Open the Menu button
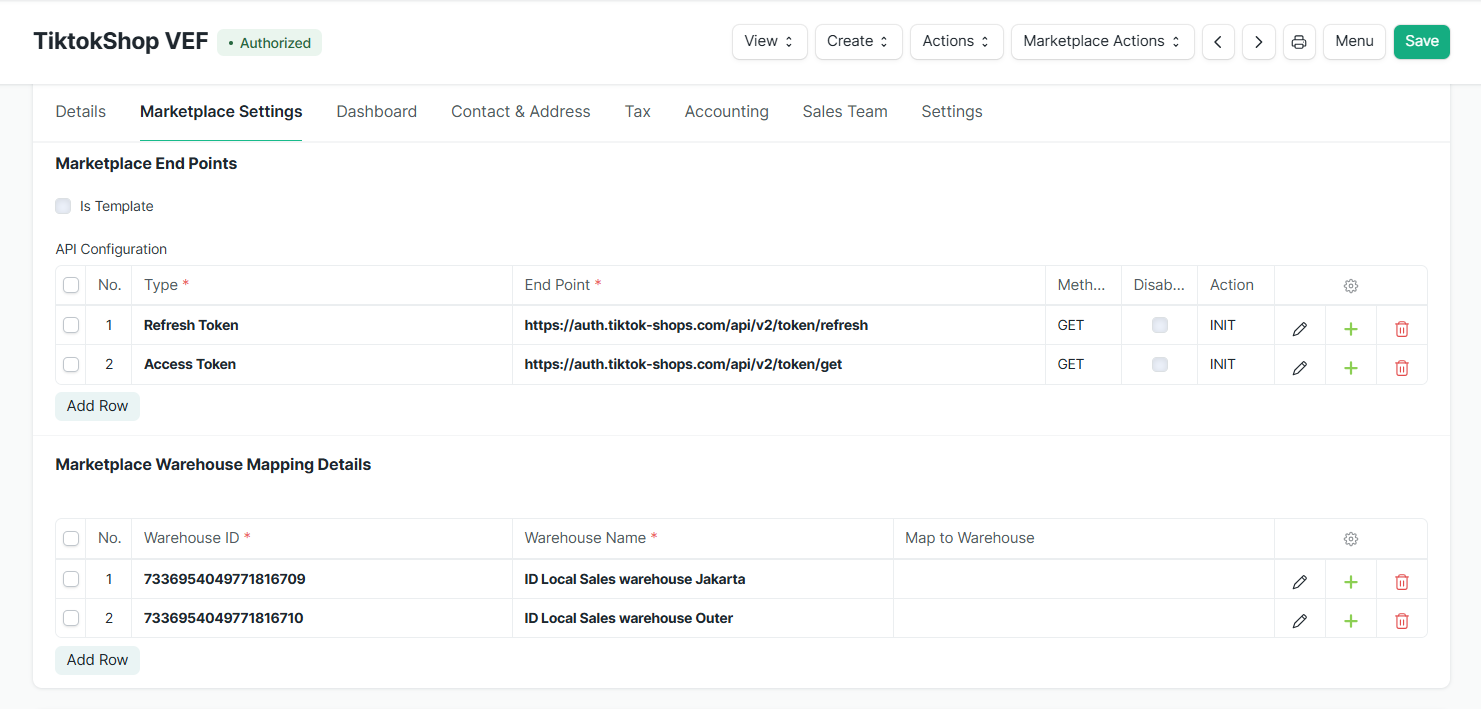 [x=1355, y=42]
